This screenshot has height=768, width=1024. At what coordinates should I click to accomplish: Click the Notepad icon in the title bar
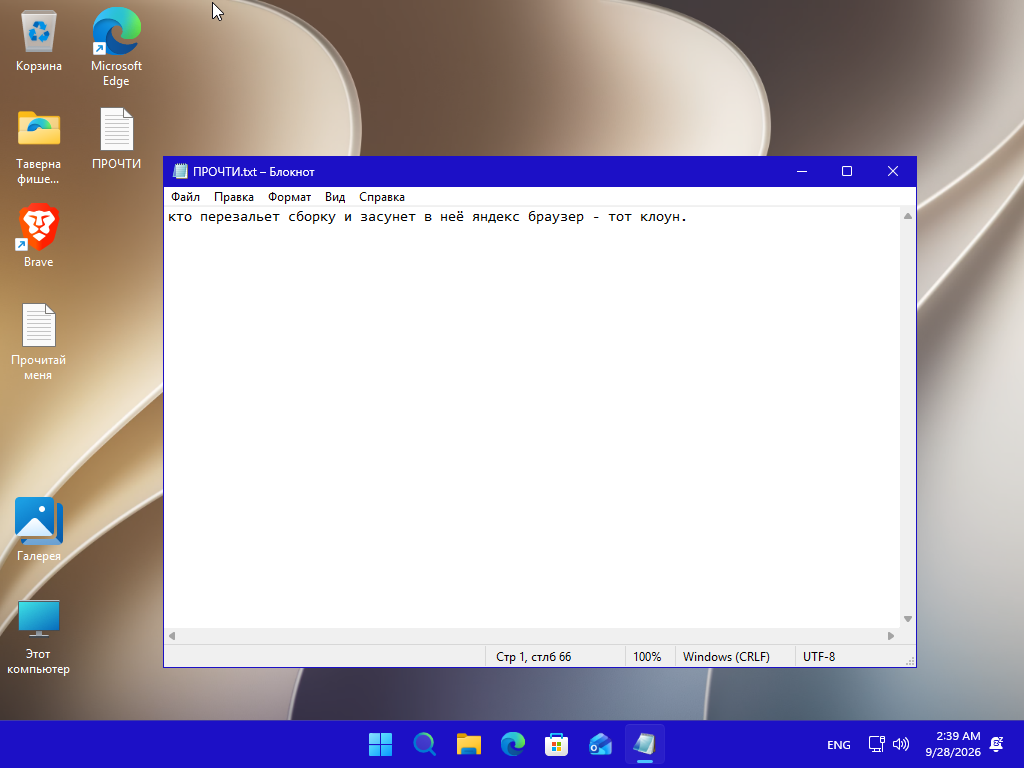click(180, 171)
